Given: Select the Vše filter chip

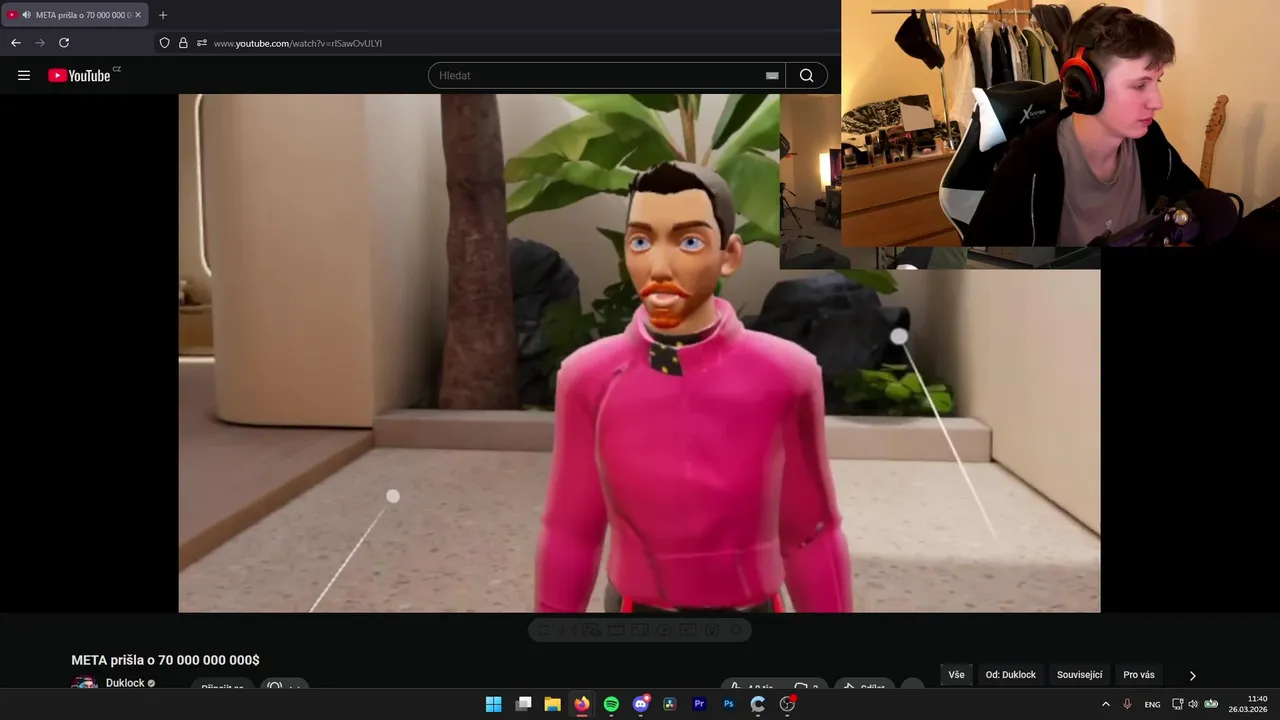Looking at the screenshot, I should [x=956, y=675].
